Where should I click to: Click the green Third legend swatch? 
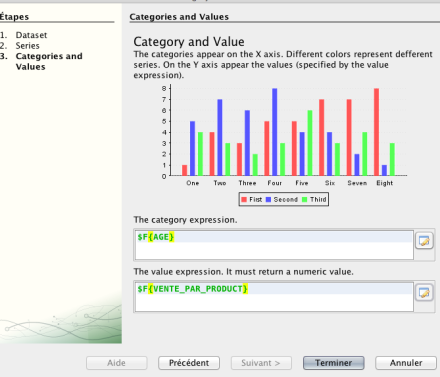305,199
